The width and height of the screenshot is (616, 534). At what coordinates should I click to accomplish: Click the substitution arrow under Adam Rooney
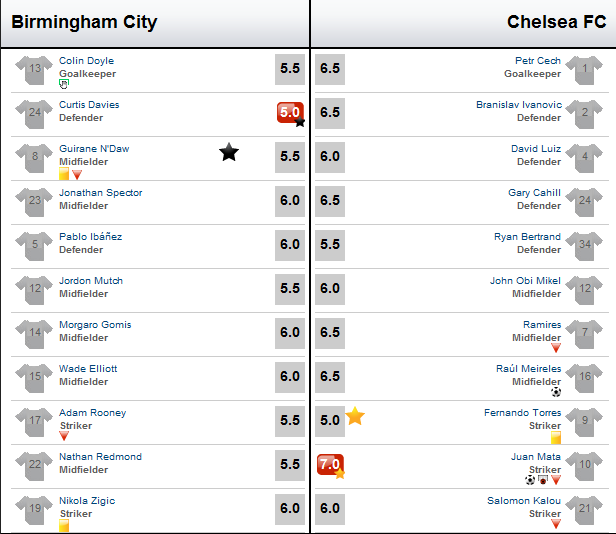pos(64,436)
